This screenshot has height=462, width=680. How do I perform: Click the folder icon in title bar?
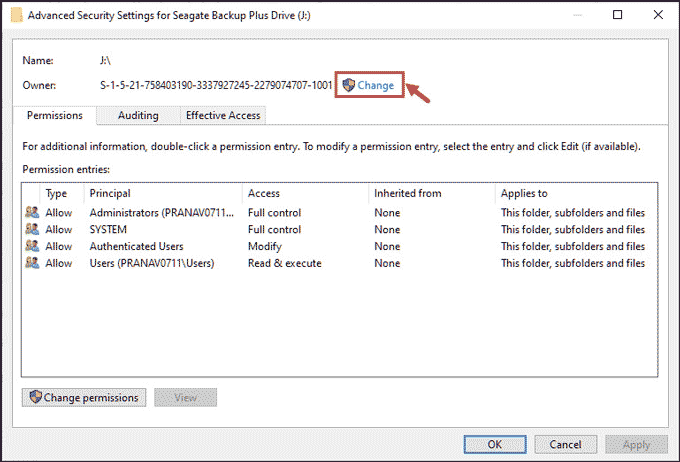point(16,15)
